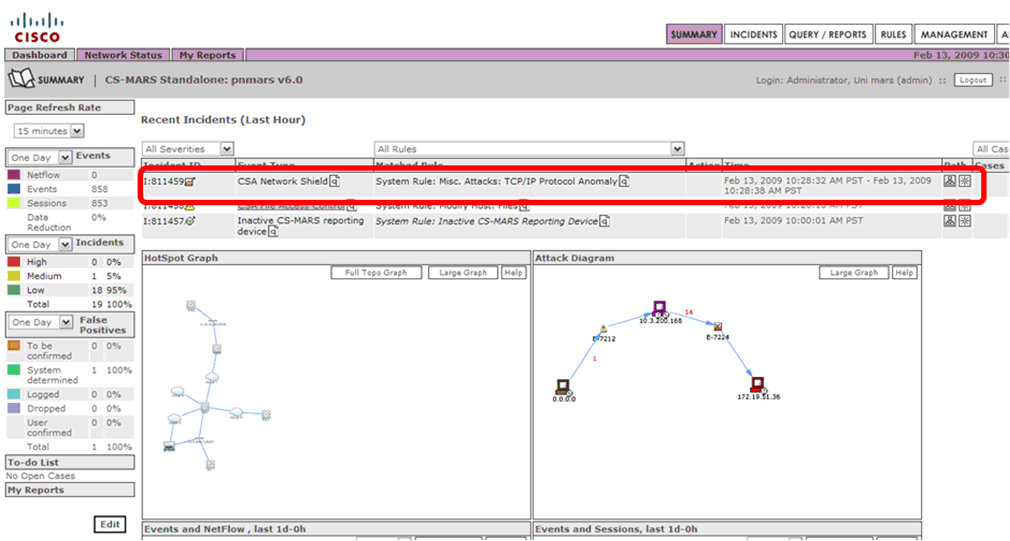
Task: Click query icon after Inactive CS-MARS Reporting Device rule
Action: tap(604, 221)
